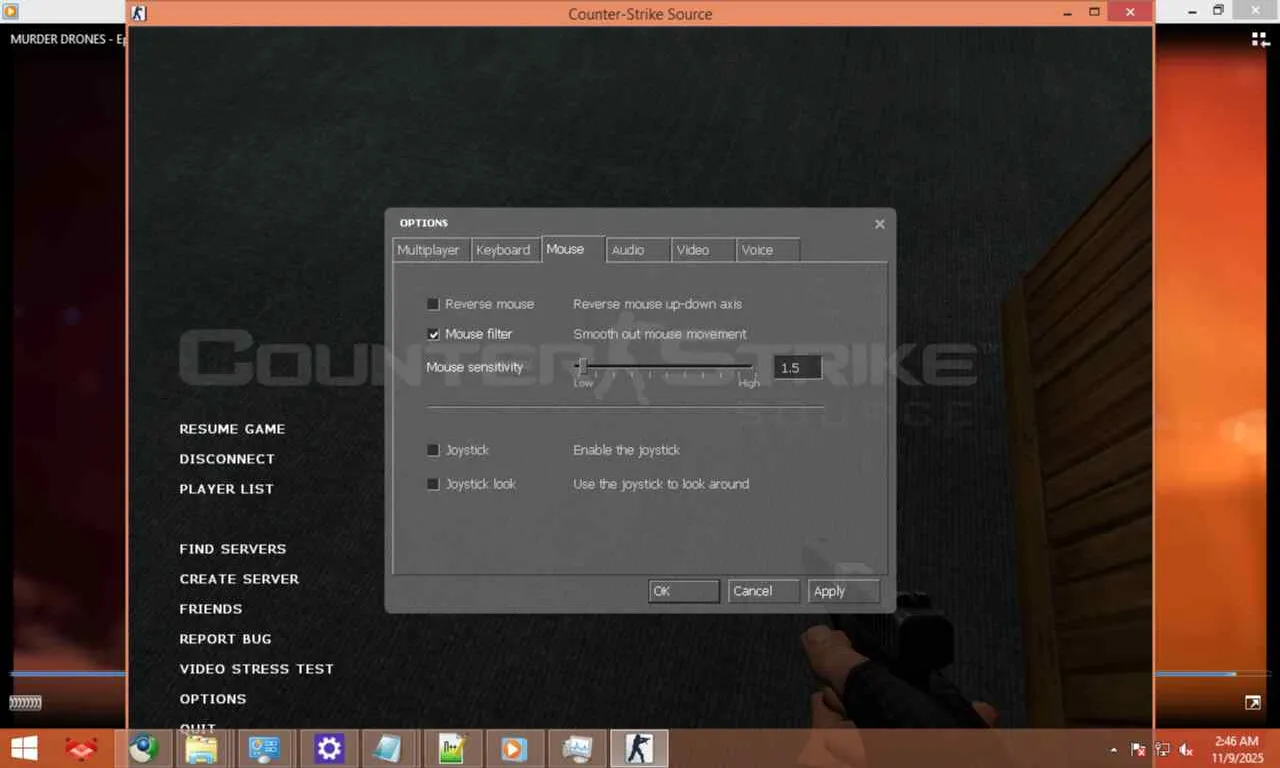This screenshot has height=768, width=1280.
Task: Confirm options with the OK button
Action: 684,591
